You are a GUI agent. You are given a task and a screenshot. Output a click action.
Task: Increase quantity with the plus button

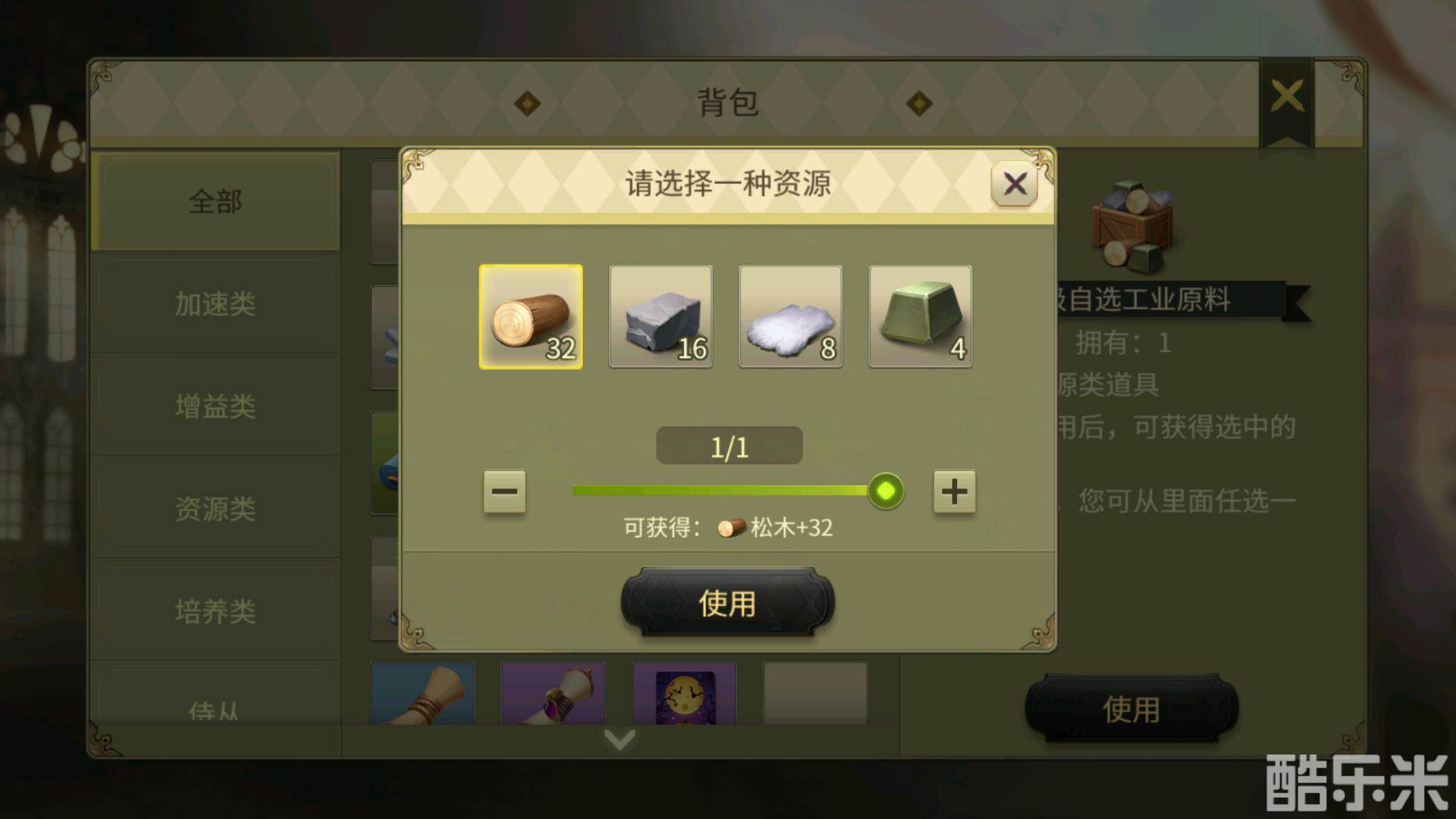[x=954, y=491]
